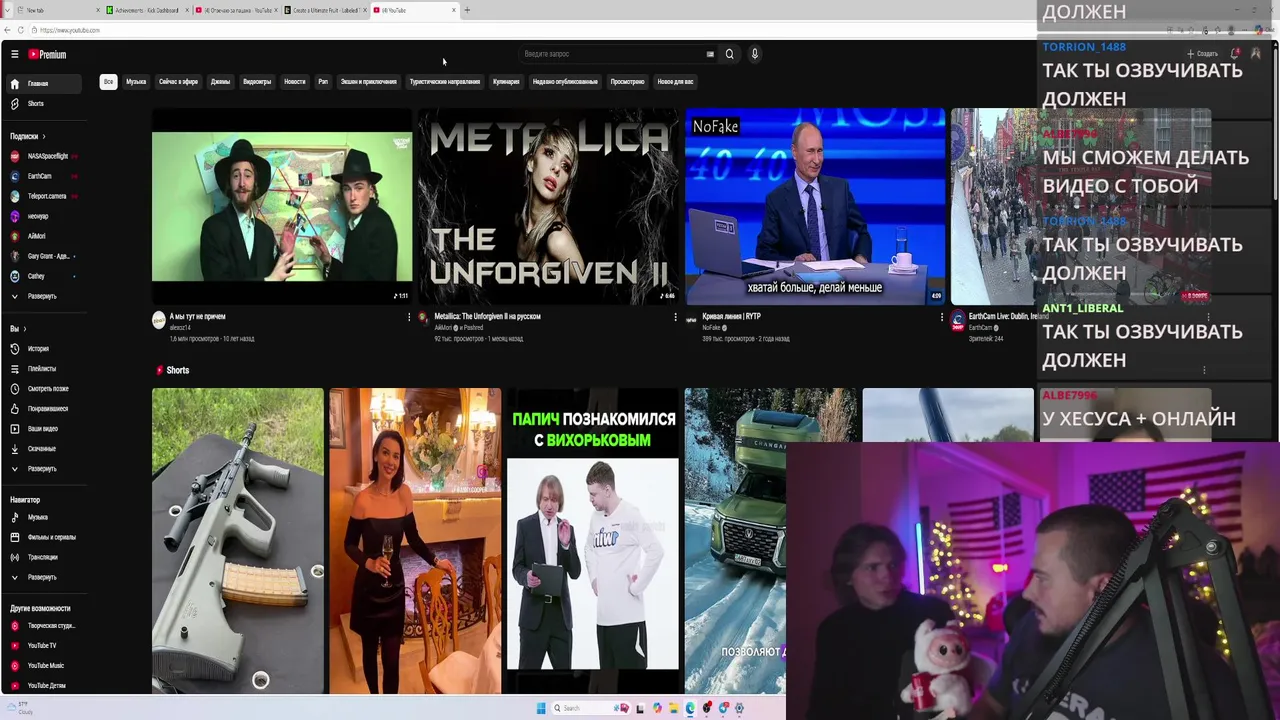Open EarthCam channel in subscriptions
The image size is (1280, 720).
[x=43, y=176]
